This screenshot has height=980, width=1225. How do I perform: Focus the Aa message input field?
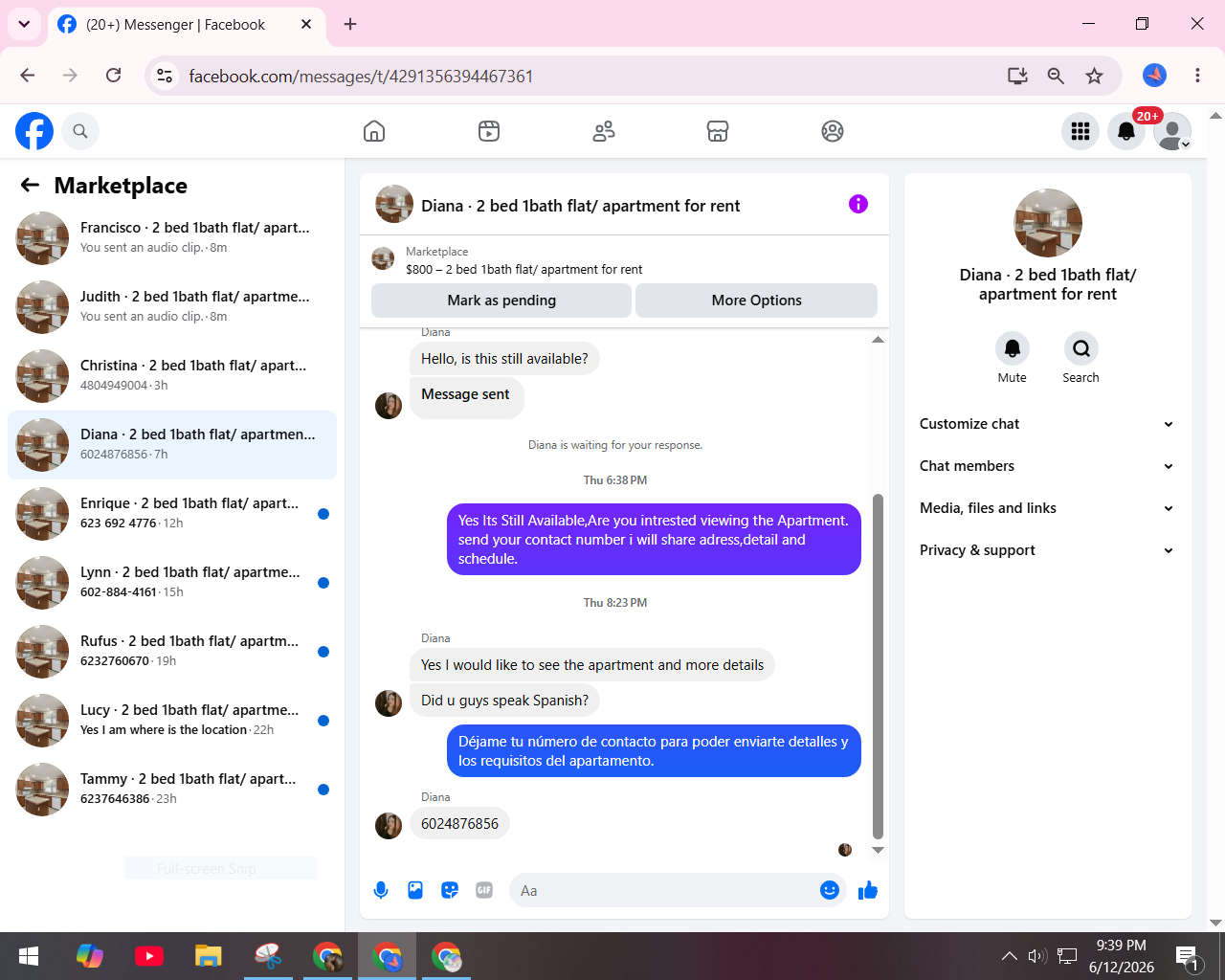(662, 890)
